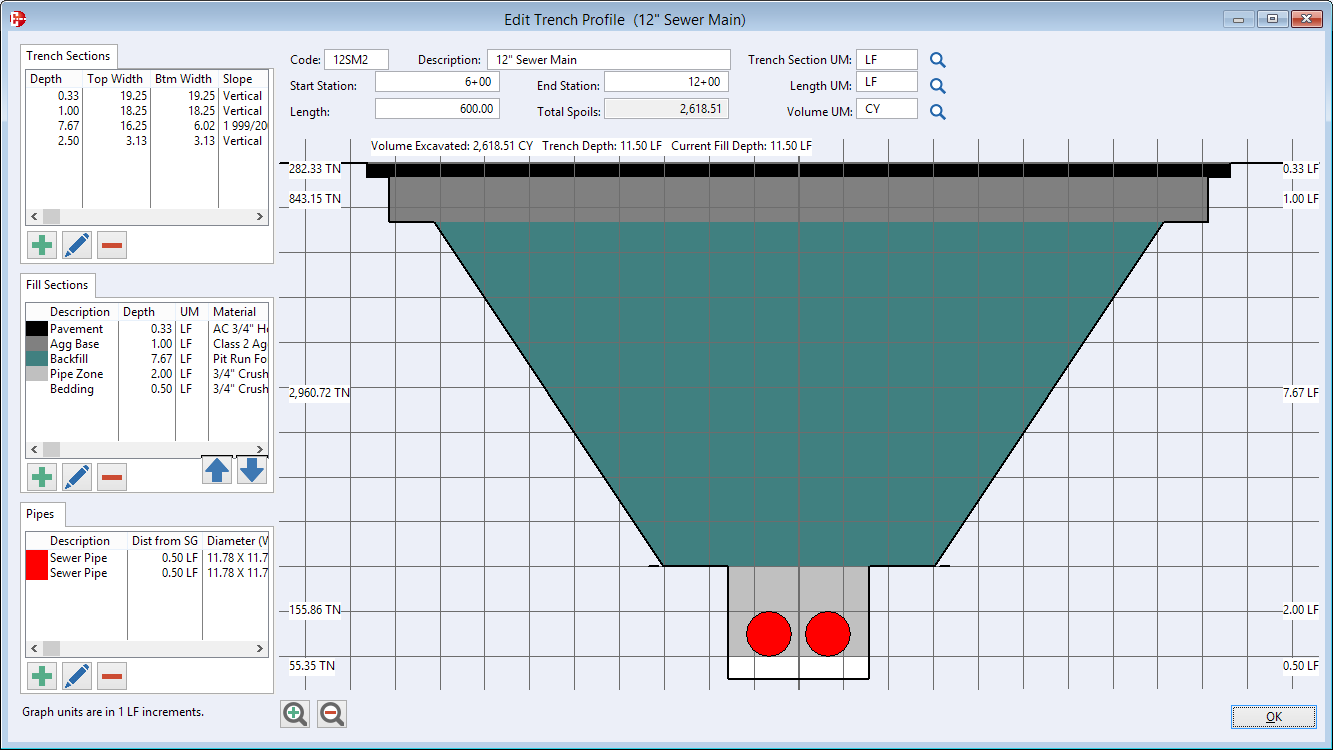Edit the selected trench section

click(x=76, y=244)
